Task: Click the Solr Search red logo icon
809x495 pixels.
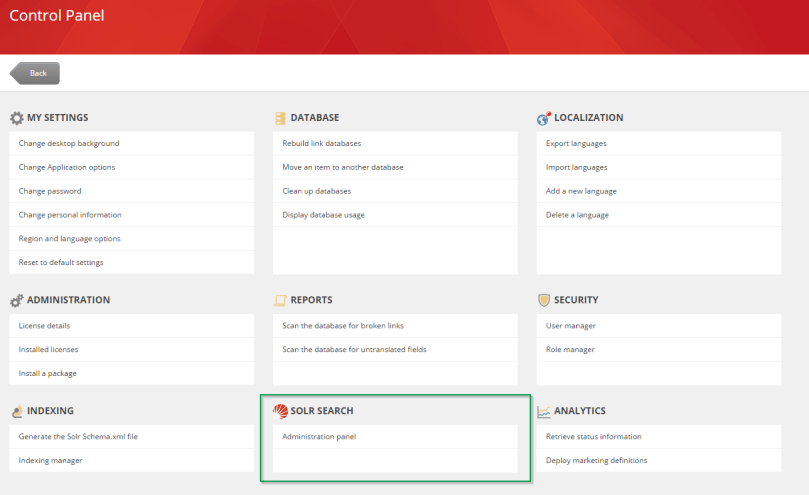Action: 280,411
